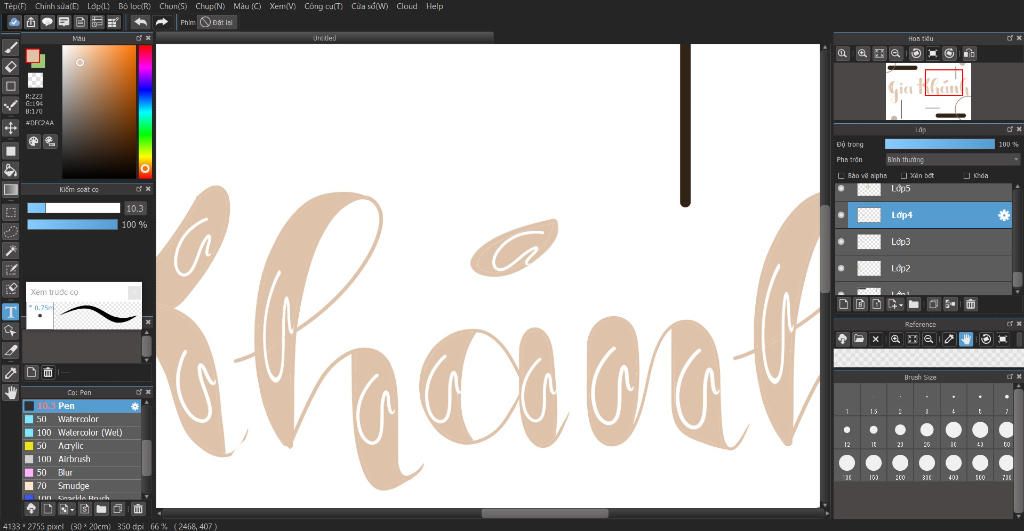Open the Tệp(F) menu

tap(15, 6)
